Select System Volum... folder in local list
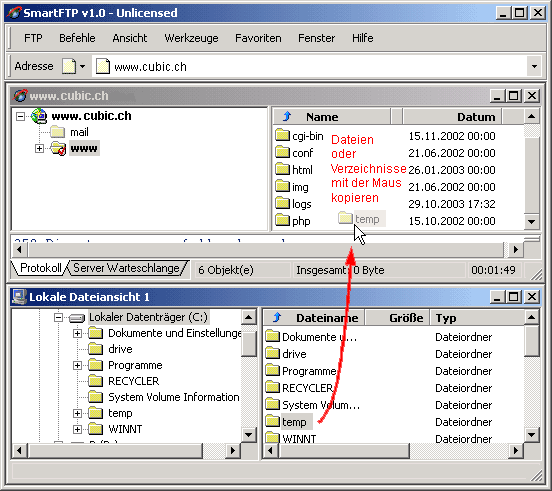This screenshot has height=491, width=552. pyautogui.click(x=313, y=405)
